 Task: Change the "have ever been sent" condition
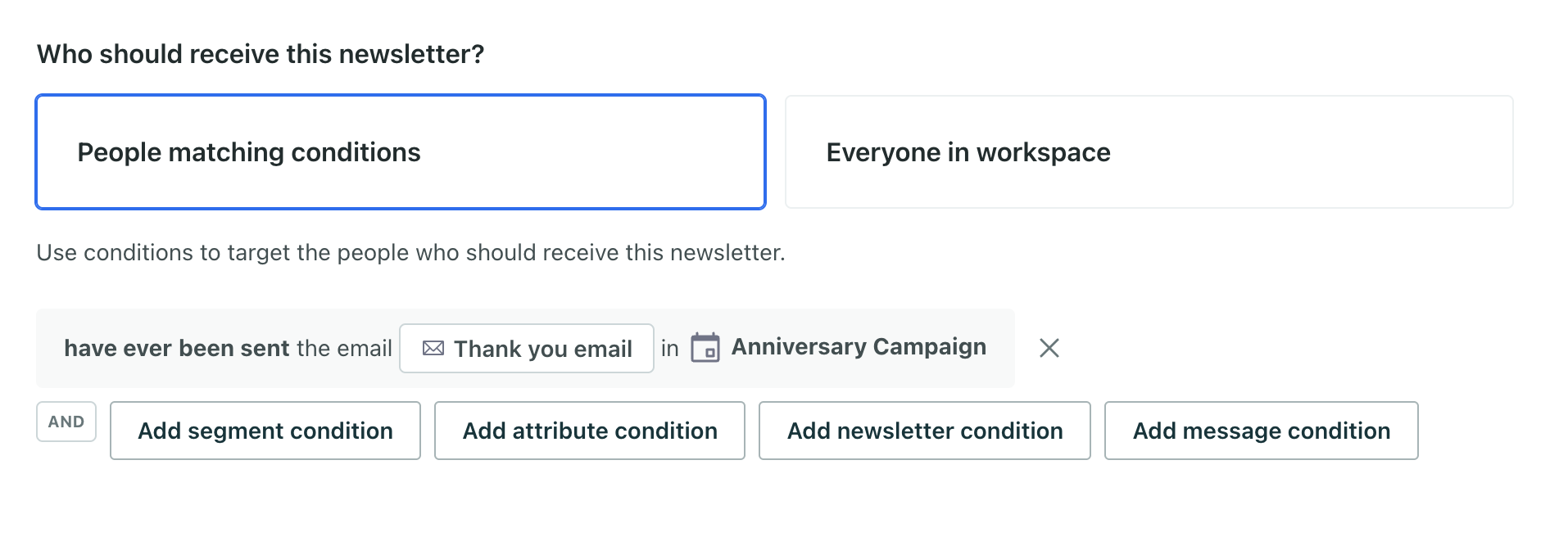(177, 349)
